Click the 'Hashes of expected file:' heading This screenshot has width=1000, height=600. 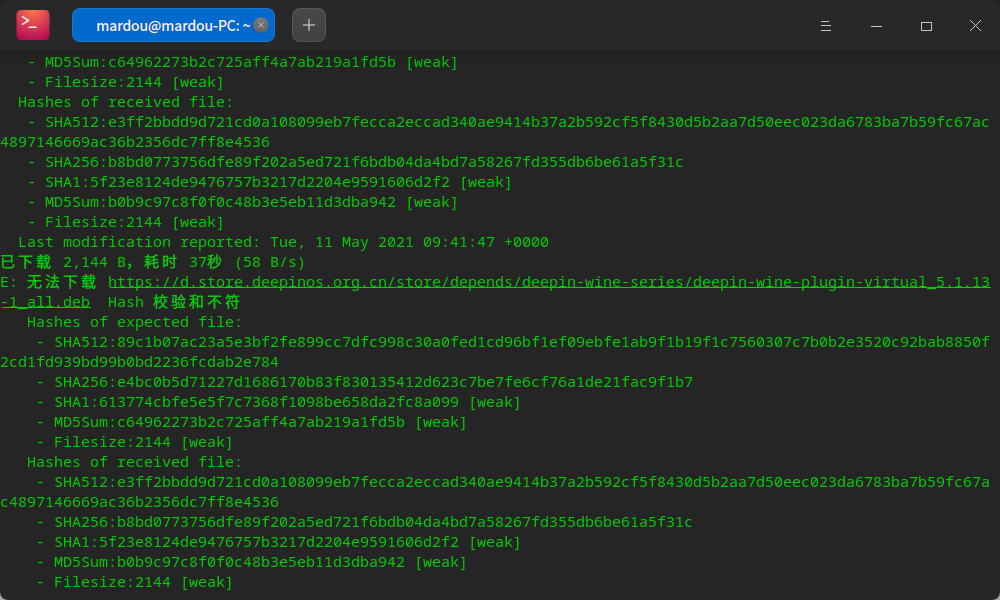click(135, 322)
